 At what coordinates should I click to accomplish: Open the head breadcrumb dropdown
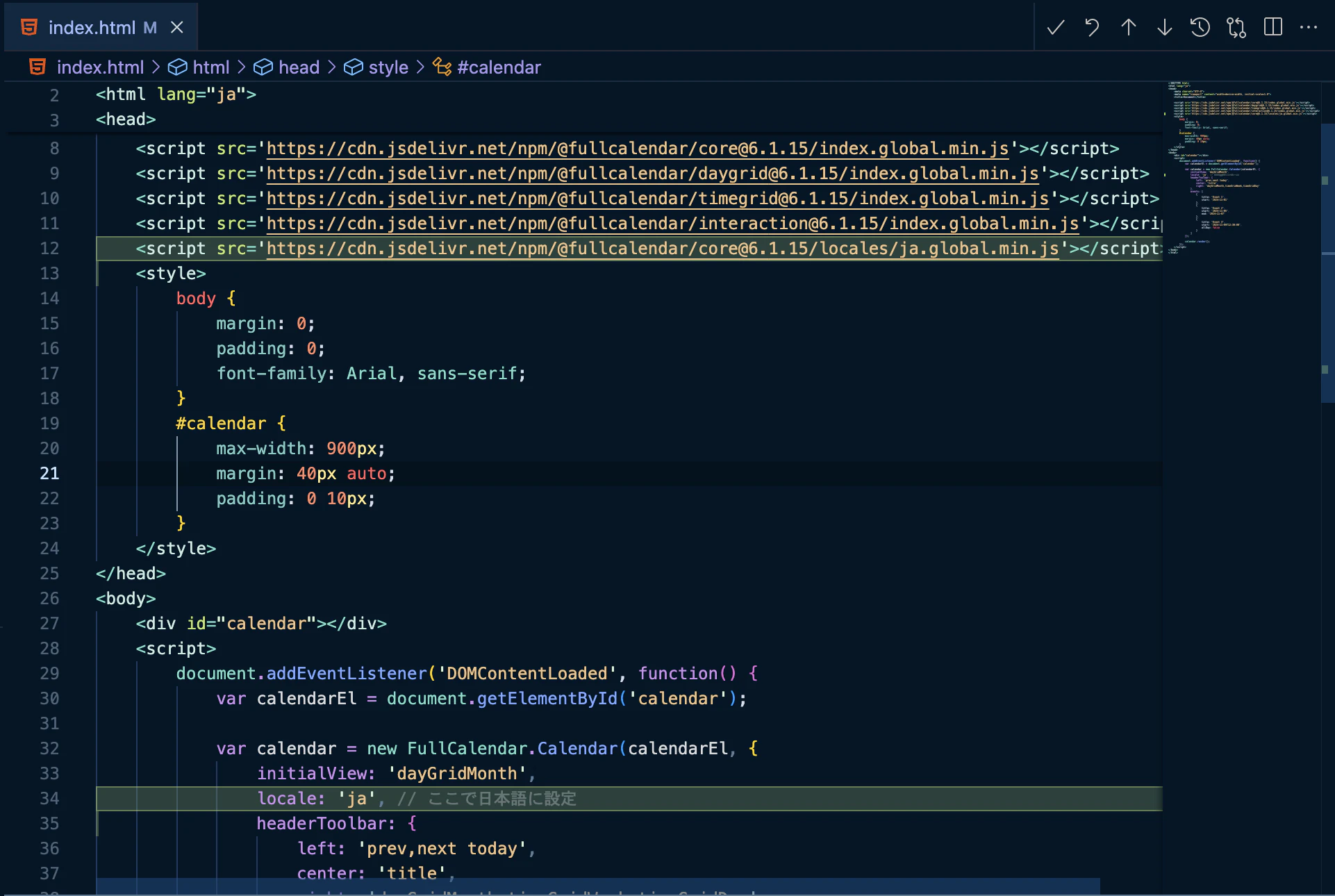click(299, 67)
